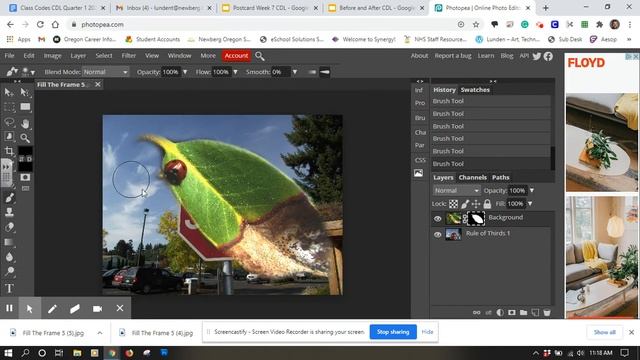The width and height of the screenshot is (640, 360).
Task: Click Show all downloads
Action: pyautogui.click(x=604, y=332)
